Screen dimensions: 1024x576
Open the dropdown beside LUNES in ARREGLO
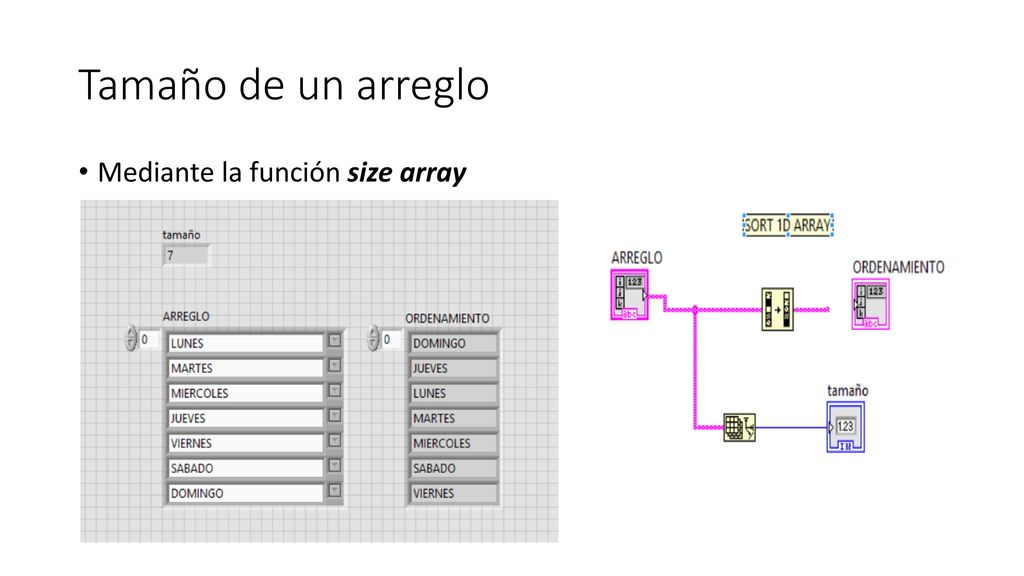(334, 341)
